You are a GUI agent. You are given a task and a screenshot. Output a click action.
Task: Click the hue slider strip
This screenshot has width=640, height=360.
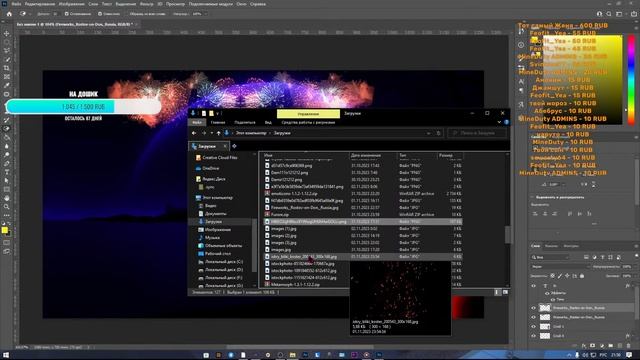tap(631, 80)
